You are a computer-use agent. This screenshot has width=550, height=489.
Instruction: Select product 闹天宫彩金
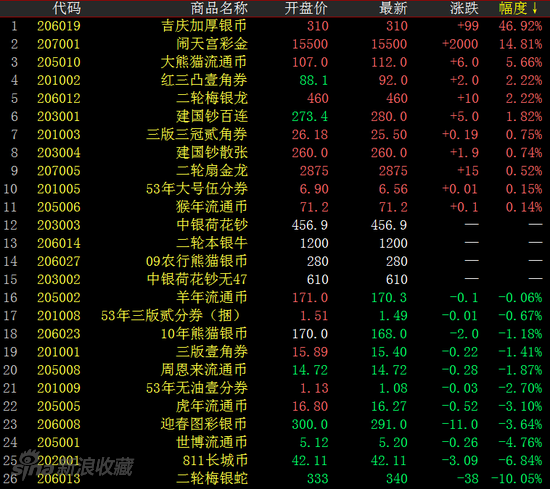click(212, 44)
